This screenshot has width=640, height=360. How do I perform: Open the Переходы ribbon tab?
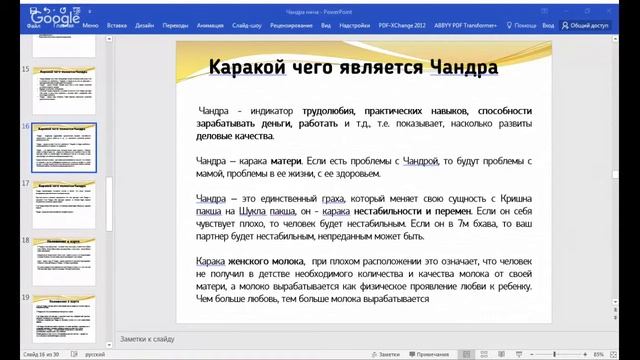click(175, 25)
